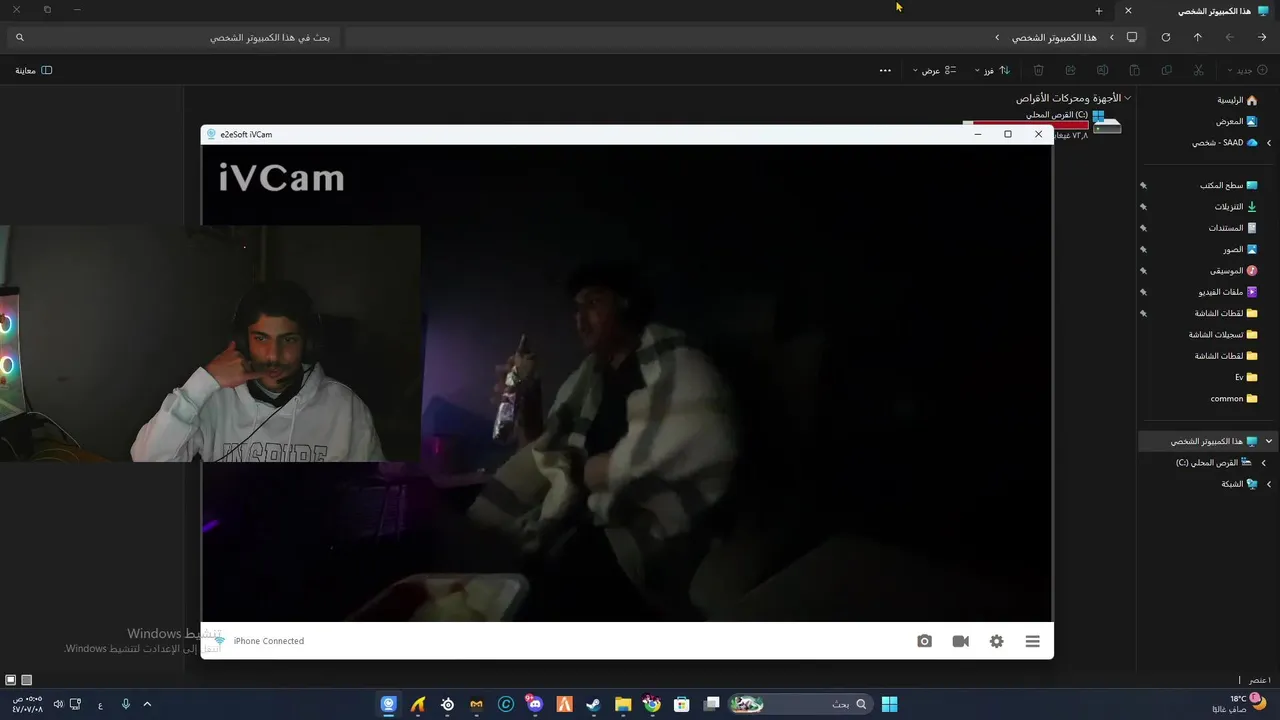The height and width of the screenshot is (720, 1280).
Task: Open iVCam settings gear
Action: coord(996,641)
